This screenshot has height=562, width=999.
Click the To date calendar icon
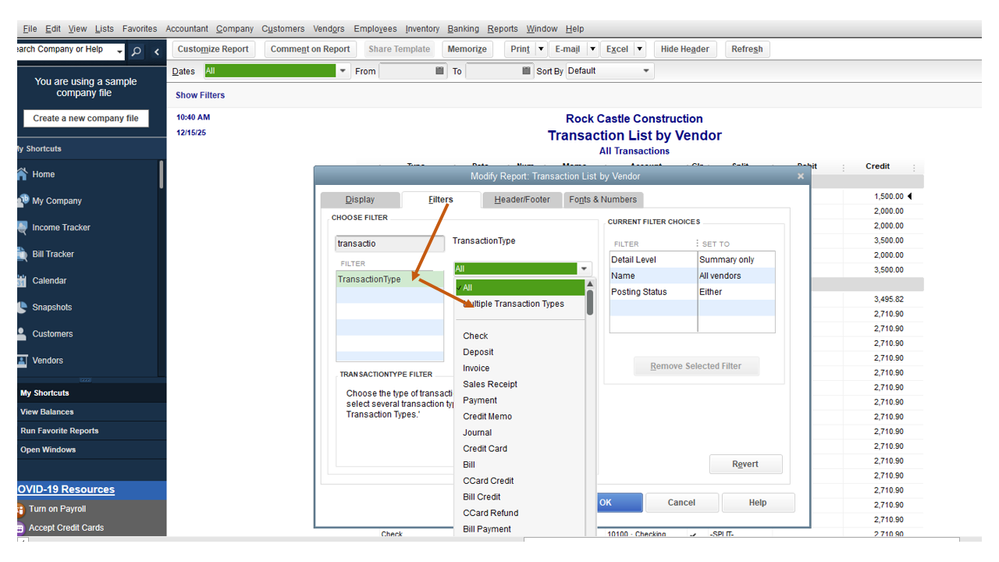pos(526,71)
